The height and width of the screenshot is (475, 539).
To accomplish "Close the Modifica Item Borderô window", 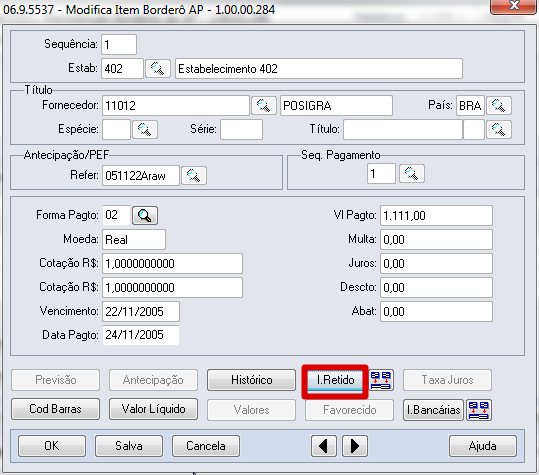I will [514, 6].
